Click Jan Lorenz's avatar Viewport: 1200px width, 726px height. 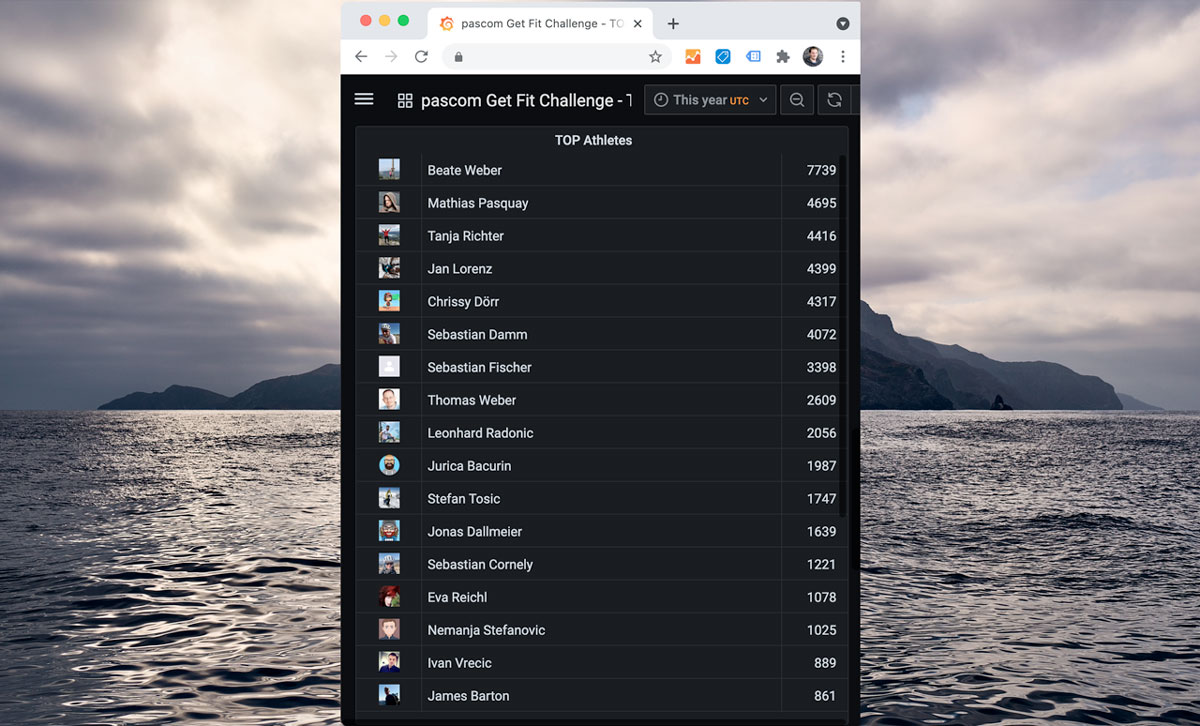(x=389, y=268)
